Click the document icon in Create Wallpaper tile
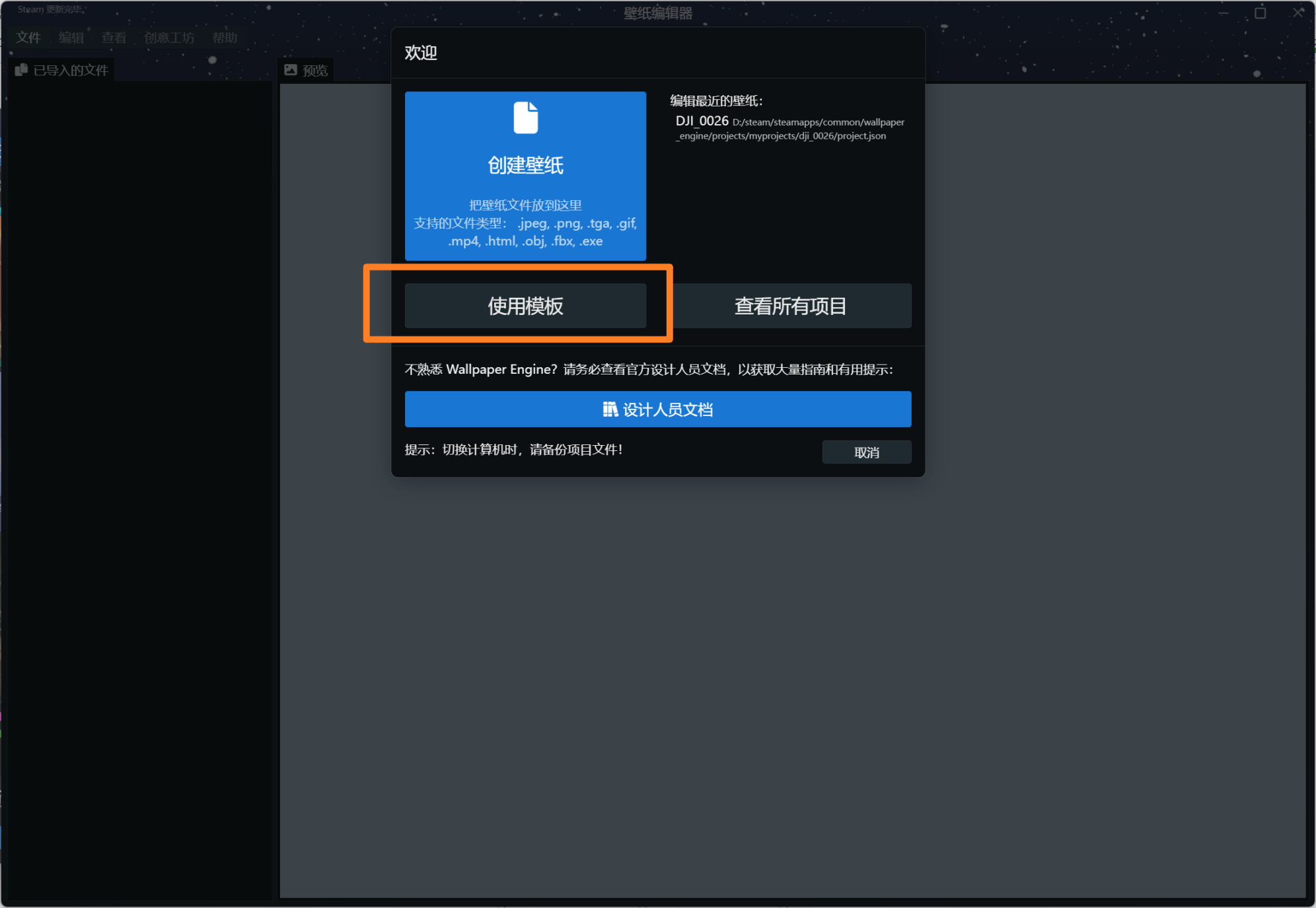The image size is (1316, 908). click(x=526, y=118)
